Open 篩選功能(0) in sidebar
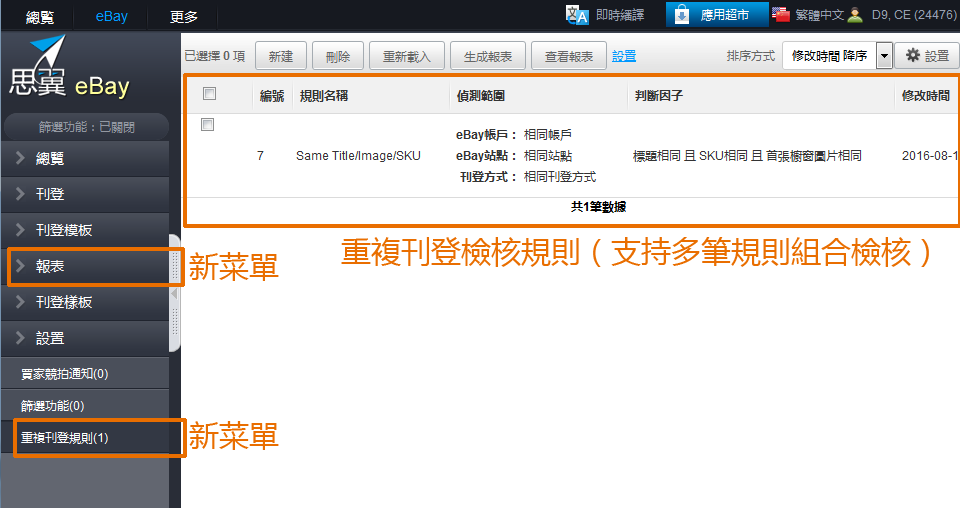The image size is (960, 508). point(85,405)
